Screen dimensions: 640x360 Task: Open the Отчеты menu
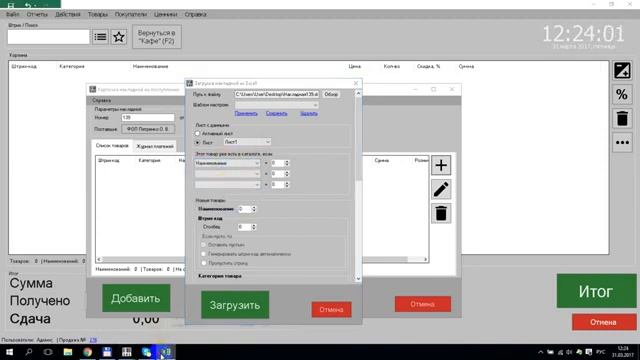37,14
